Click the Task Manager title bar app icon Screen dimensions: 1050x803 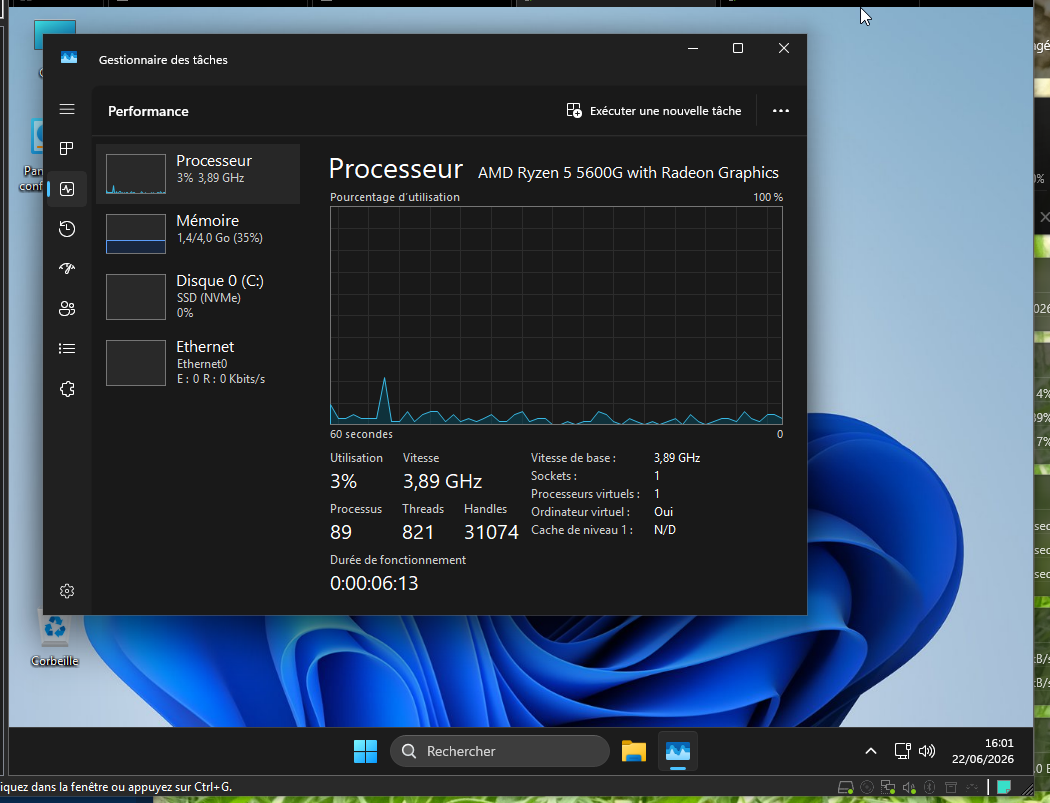[69, 58]
